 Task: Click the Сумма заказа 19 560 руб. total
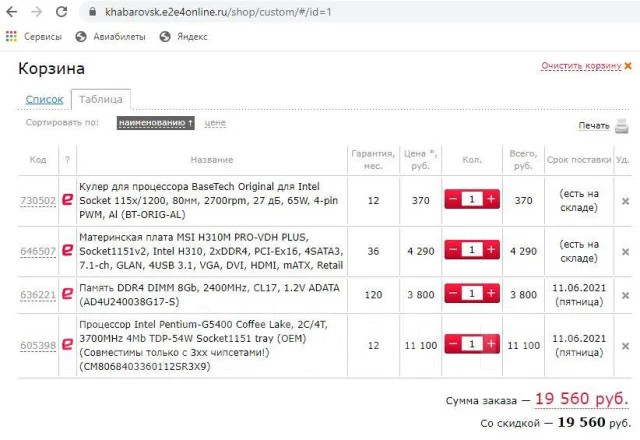pos(581,399)
